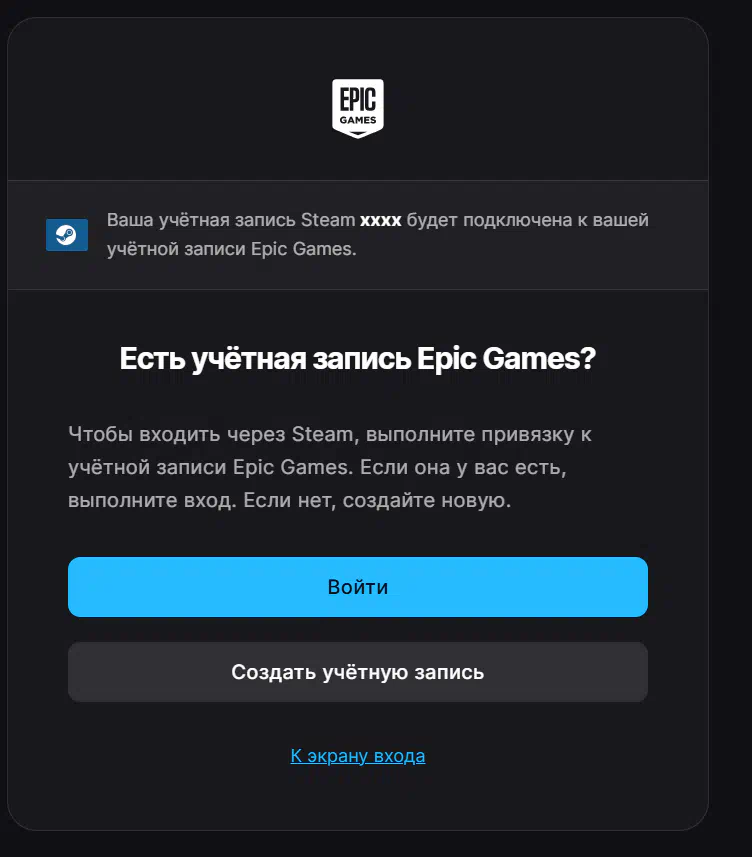Open the К экрану входа link
This screenshot has width=752, height=857.
click(x=358, y=756)
